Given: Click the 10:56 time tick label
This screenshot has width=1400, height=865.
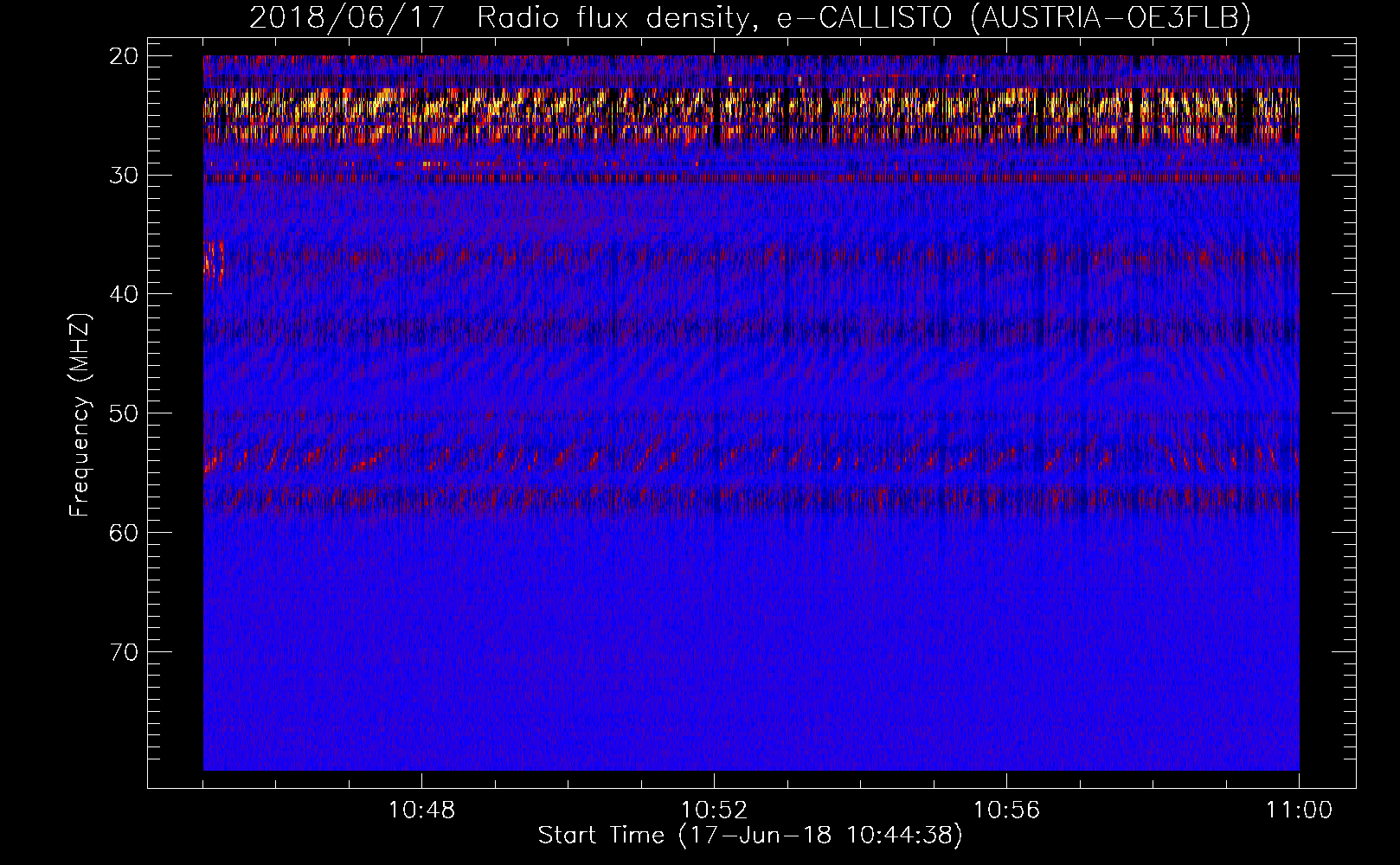Looking at the screenshot, I should click(x=1006, y=811).
